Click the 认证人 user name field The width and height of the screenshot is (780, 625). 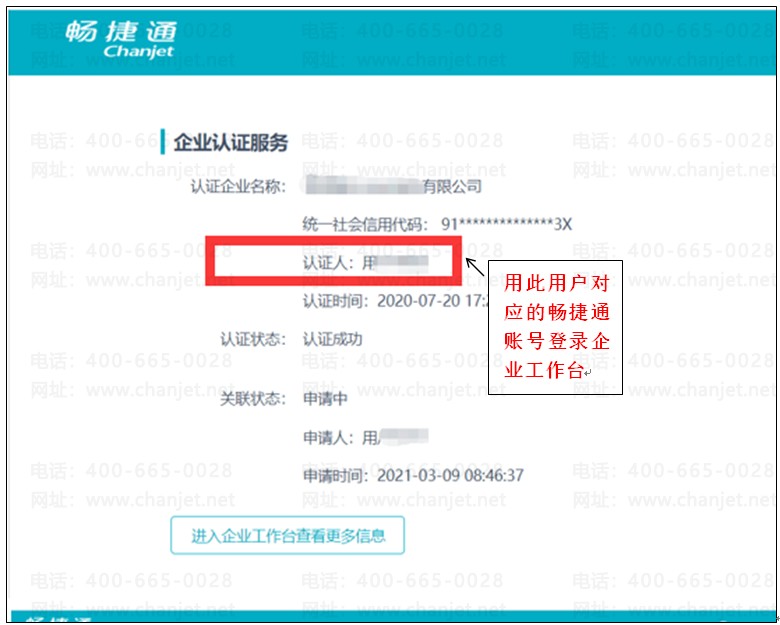(395, 262)
